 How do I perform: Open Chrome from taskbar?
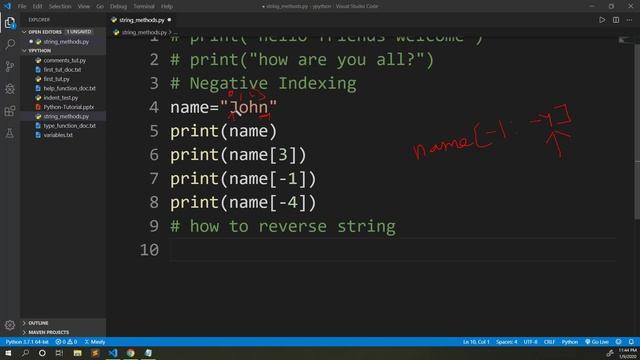(131, 353)
